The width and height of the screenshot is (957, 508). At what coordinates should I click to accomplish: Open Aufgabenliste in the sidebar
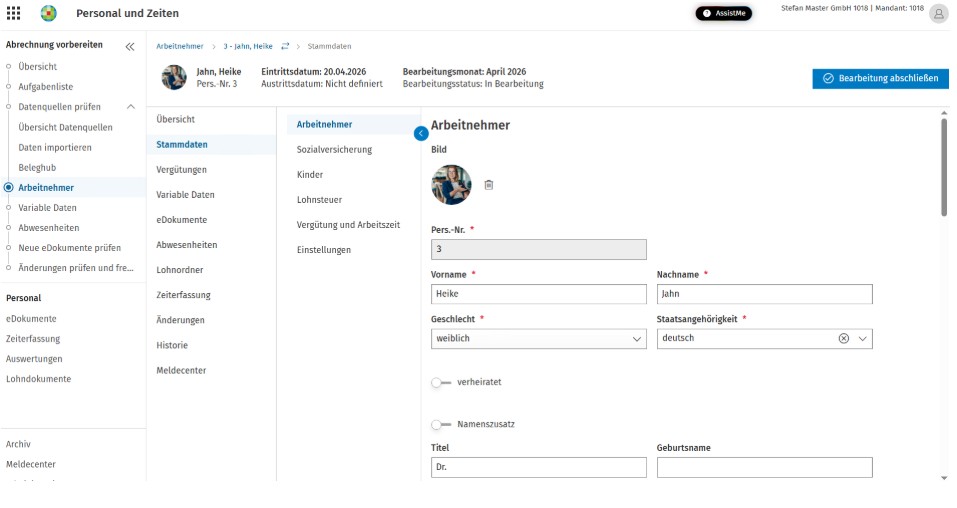(46, 86)
